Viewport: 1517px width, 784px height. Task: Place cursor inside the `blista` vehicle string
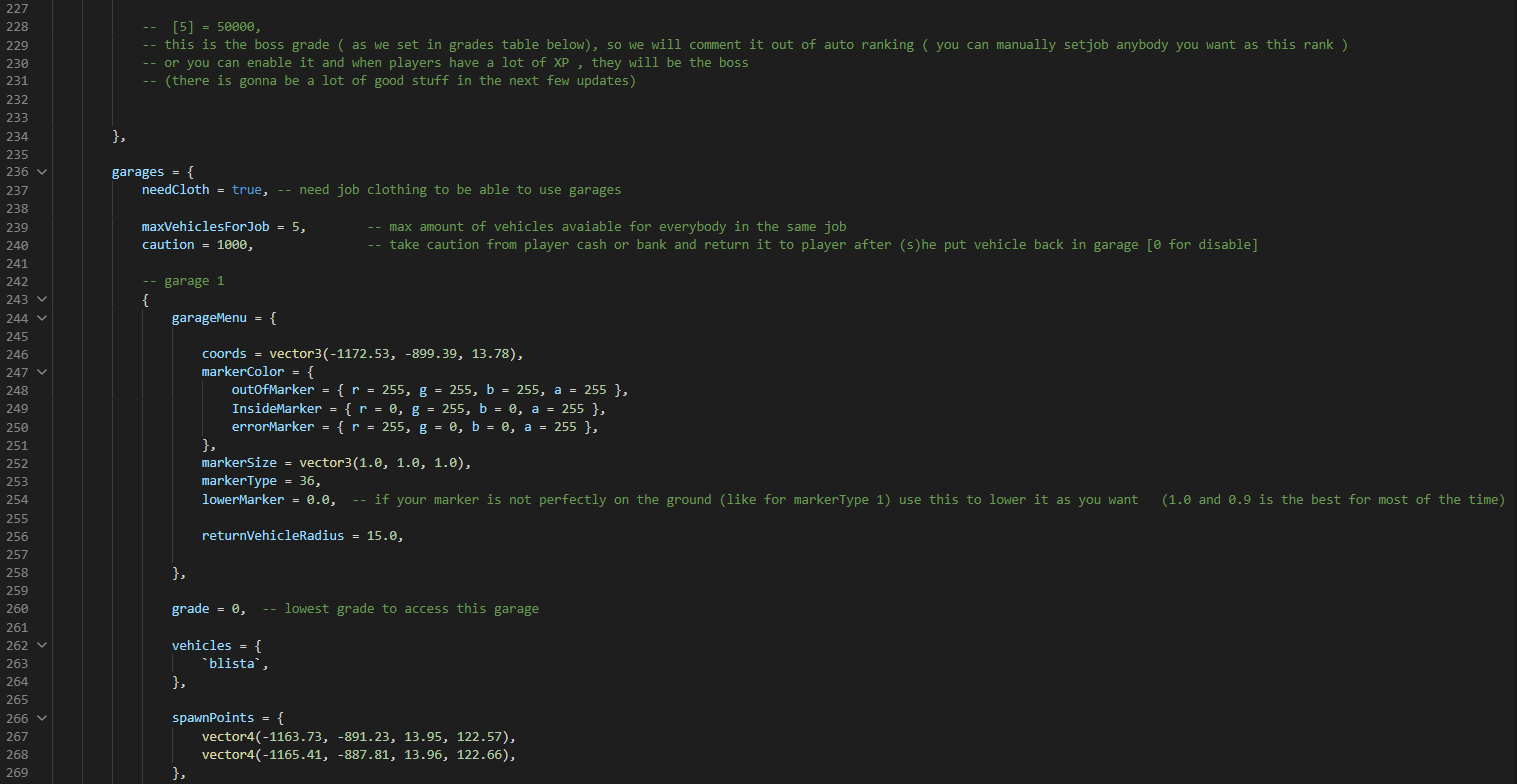235,663
